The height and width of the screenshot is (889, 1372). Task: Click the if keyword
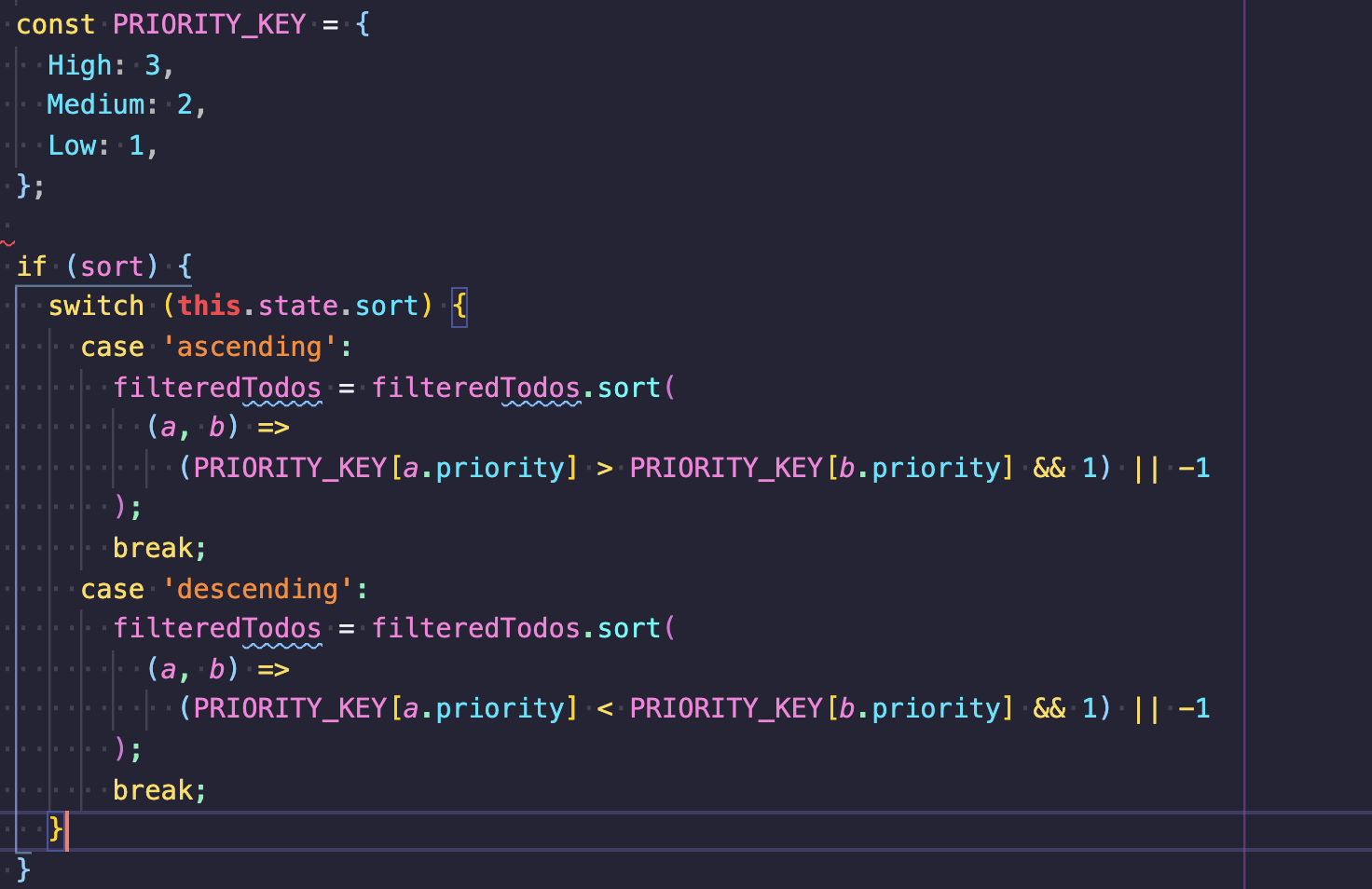[31, 267]
